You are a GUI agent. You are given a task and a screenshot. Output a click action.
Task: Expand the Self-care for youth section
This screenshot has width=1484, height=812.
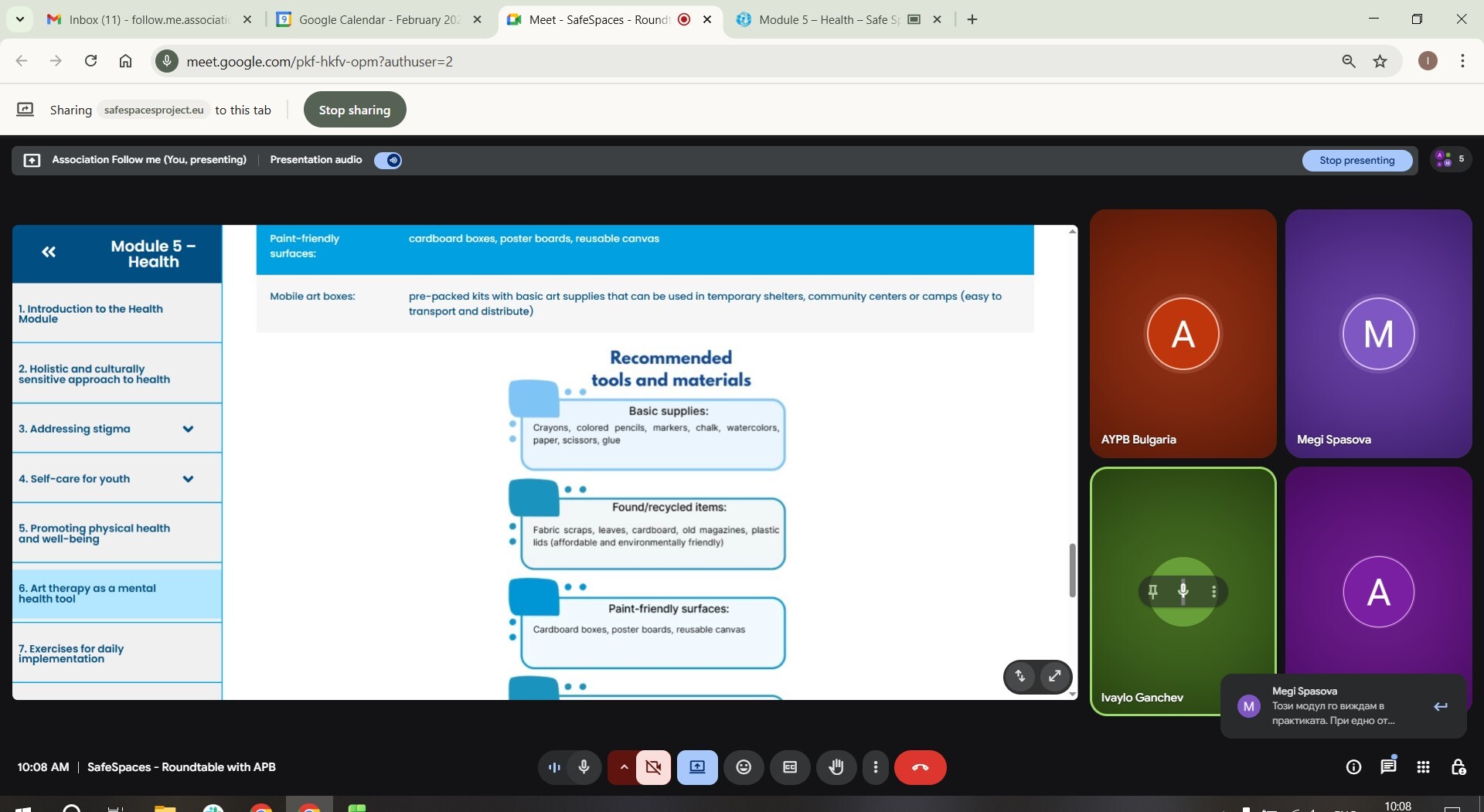click(x=188, y=479)
